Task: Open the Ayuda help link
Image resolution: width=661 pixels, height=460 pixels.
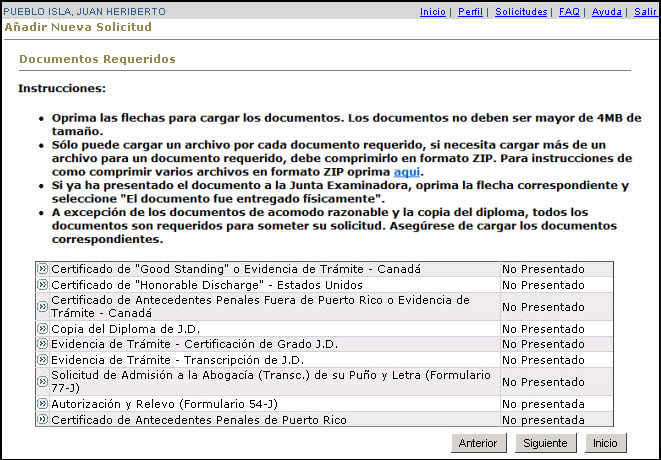Action: coord(606,12)
